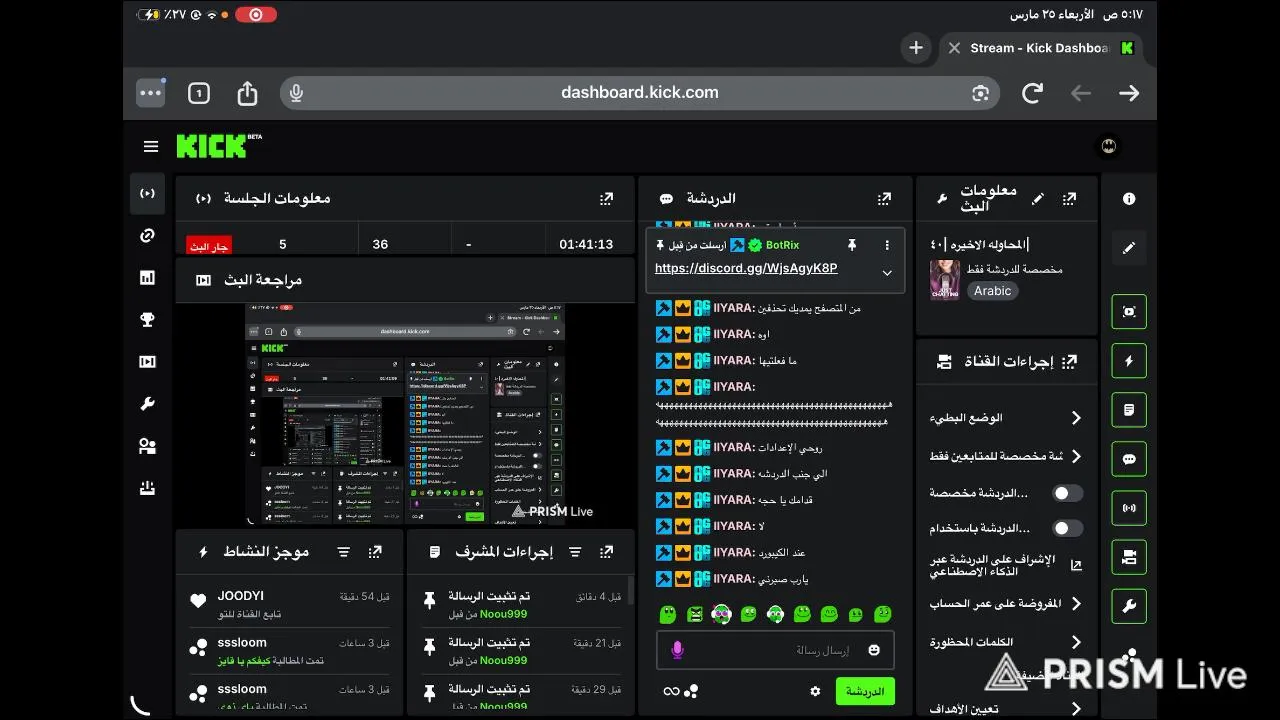Enable the الدردشة مخصصة switch
The height and width of the screenshot is (720, 1280).
(x=1067, y=493)
